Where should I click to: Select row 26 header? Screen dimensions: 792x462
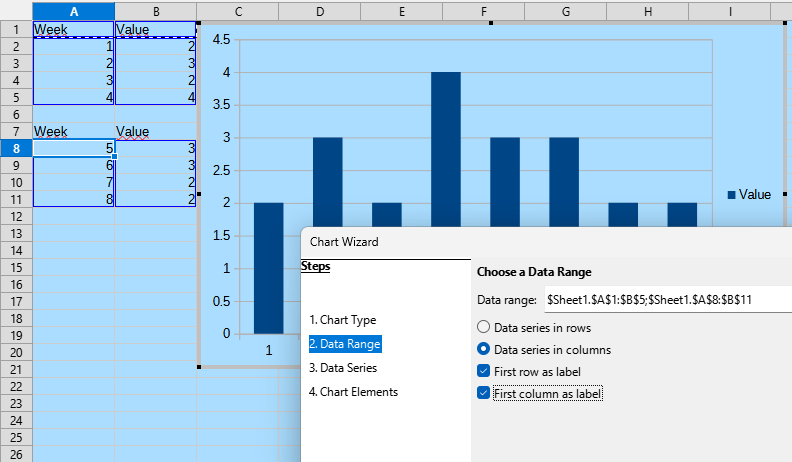(16, 455)
